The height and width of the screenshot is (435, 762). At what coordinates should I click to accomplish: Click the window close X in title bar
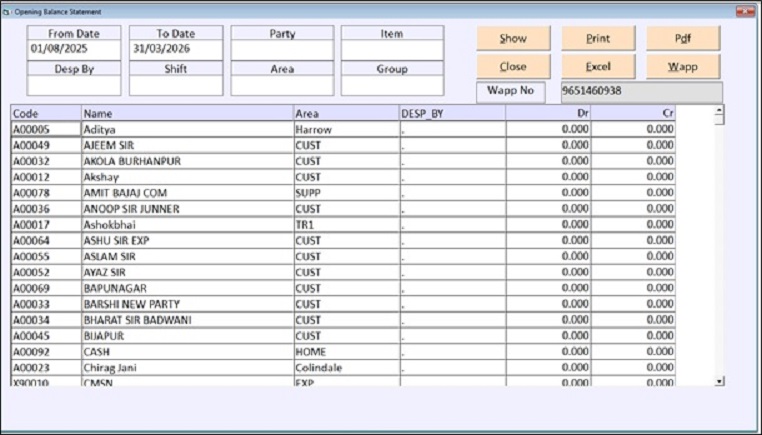tap(745, 11)
